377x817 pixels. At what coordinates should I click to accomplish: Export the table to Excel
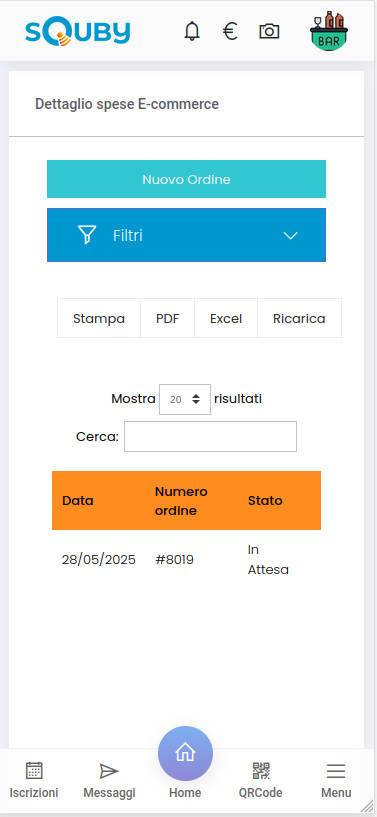coord(226,318)
